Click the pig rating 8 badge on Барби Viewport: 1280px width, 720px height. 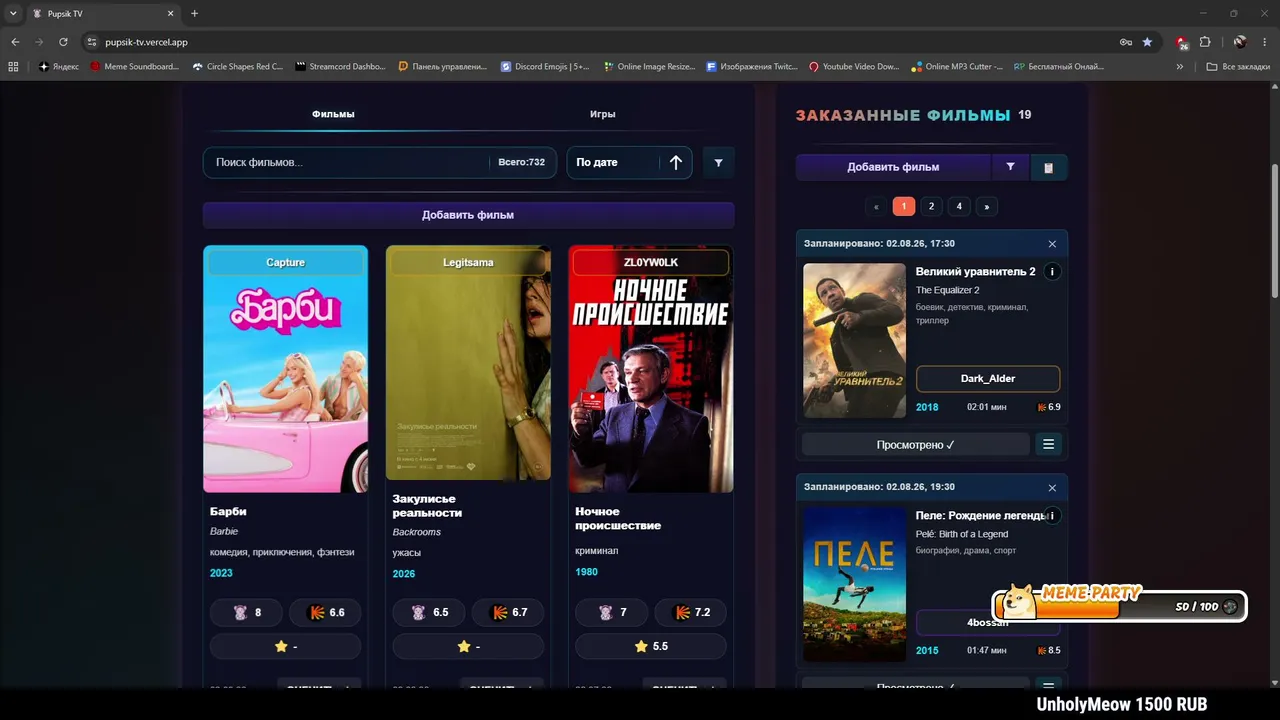click(247, 613)
